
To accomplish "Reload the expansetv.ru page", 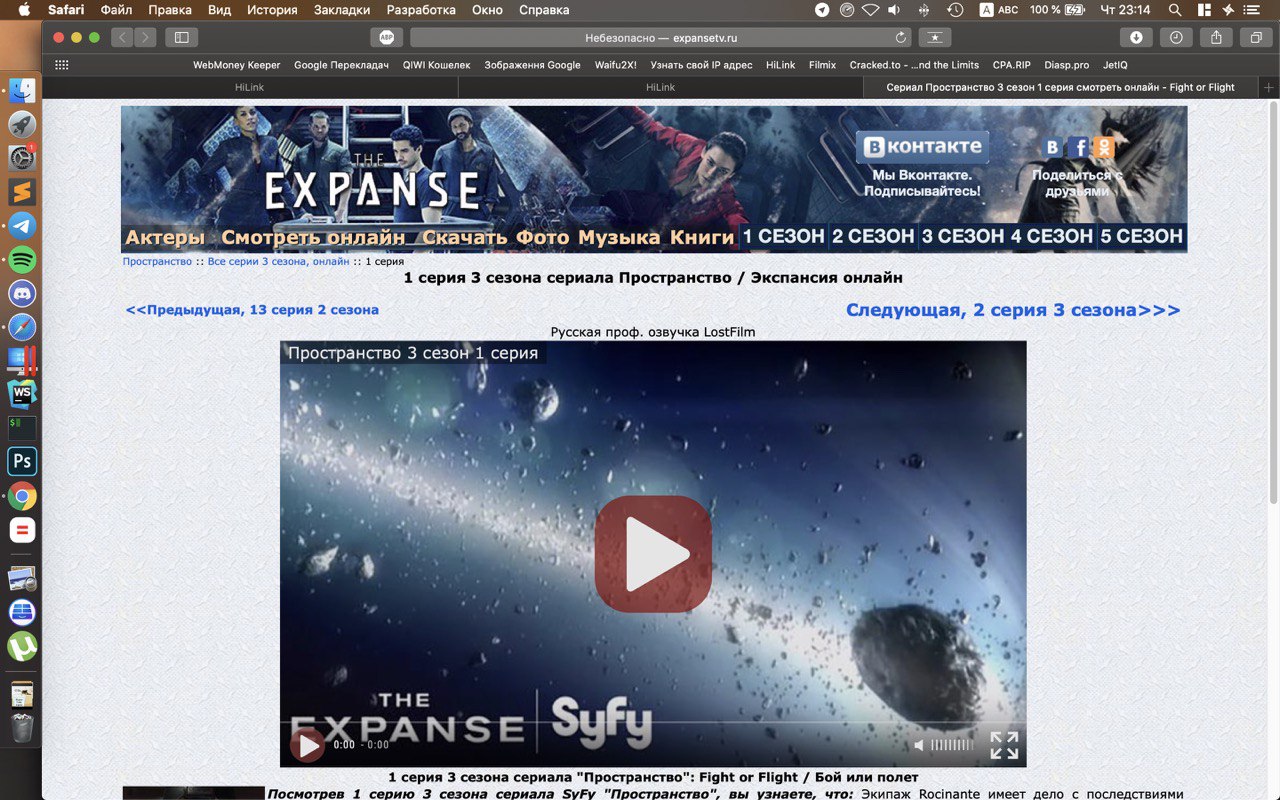I will point(900,37).
